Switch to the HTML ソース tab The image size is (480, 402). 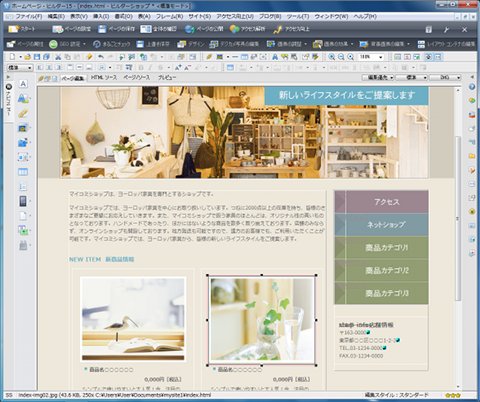[104, 77]
